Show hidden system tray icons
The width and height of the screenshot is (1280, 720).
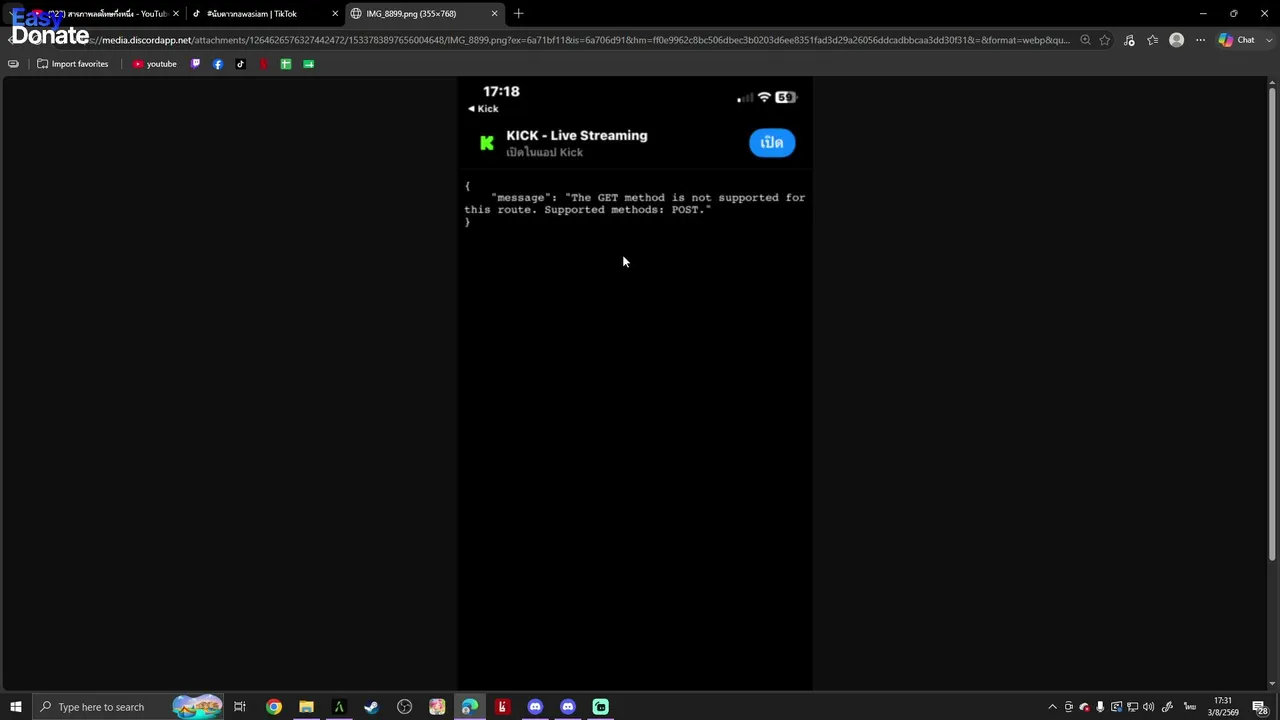[x=1052, y=707]
